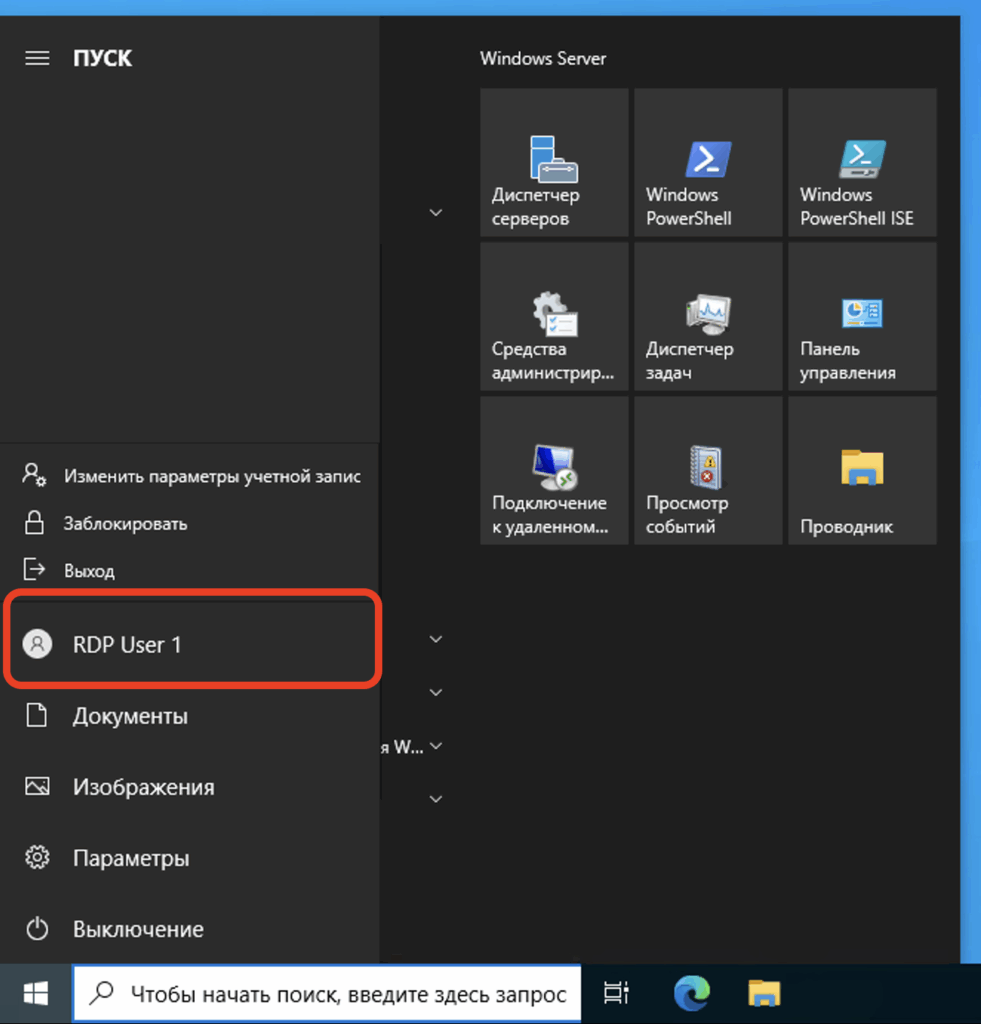Click the RDP User 1 account button
Image resolution: width=981 pixels, height=1024 pixels.
(x=189, y=645)
